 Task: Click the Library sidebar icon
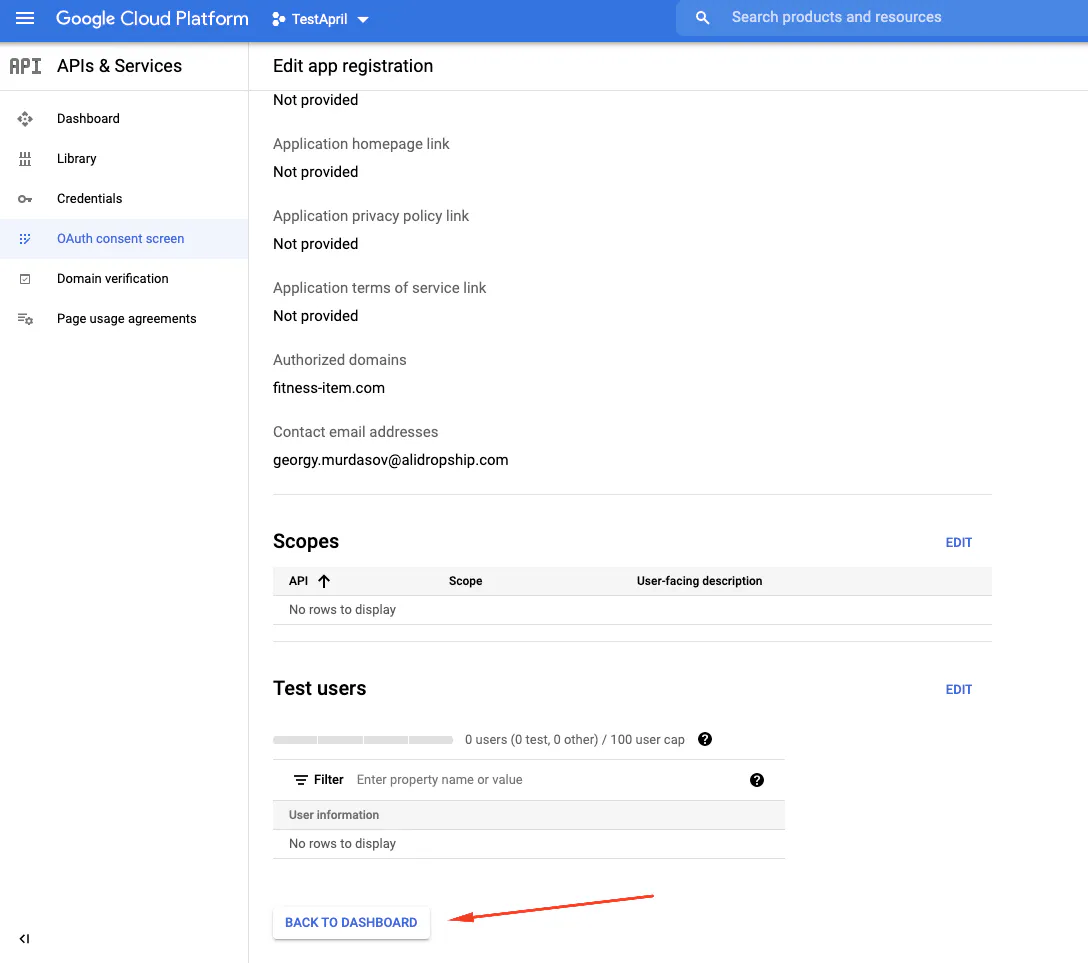coord(25,159)
